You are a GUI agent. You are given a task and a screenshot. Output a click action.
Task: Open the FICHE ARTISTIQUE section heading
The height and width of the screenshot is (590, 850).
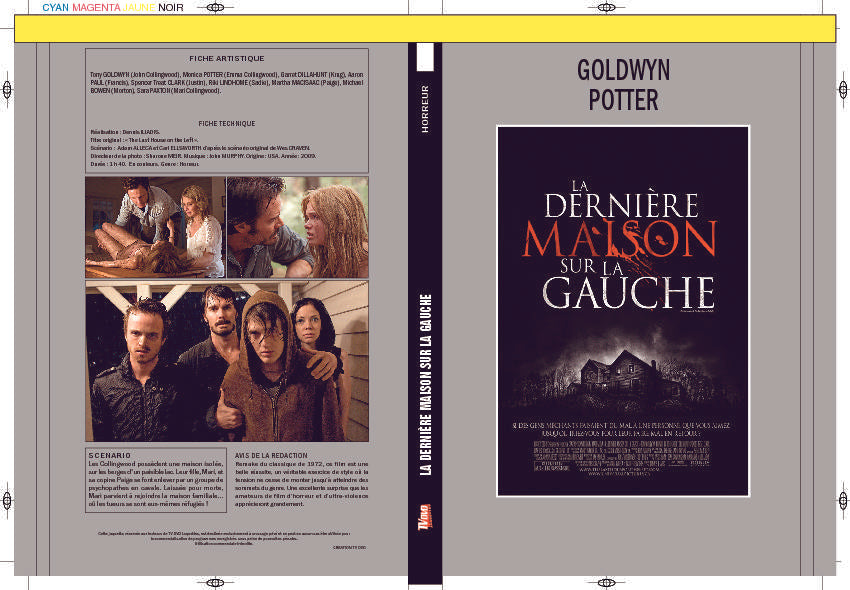[226, 57]
